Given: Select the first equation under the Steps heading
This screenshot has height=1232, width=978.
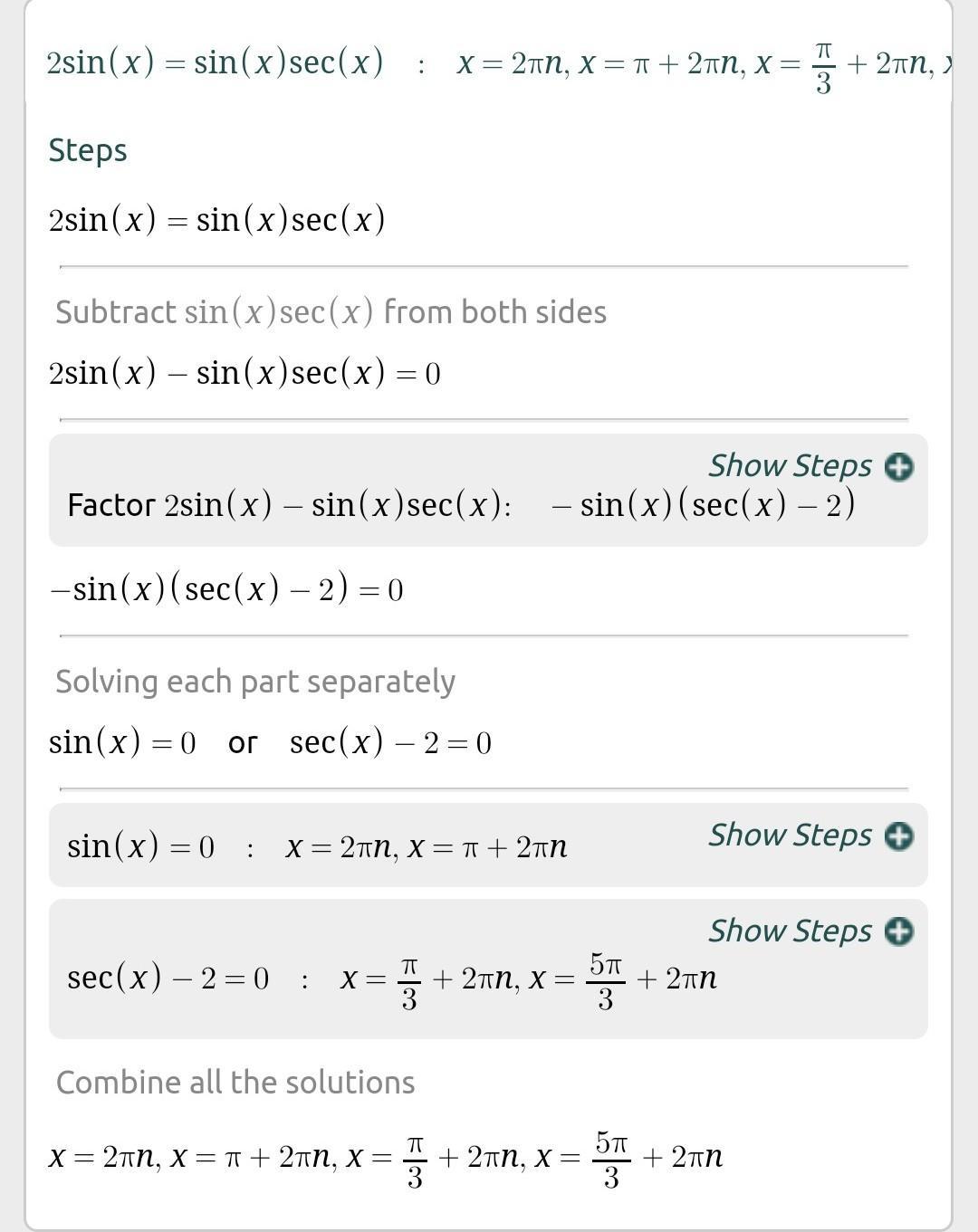Looking at the screenshot, I should click(217, 220).
